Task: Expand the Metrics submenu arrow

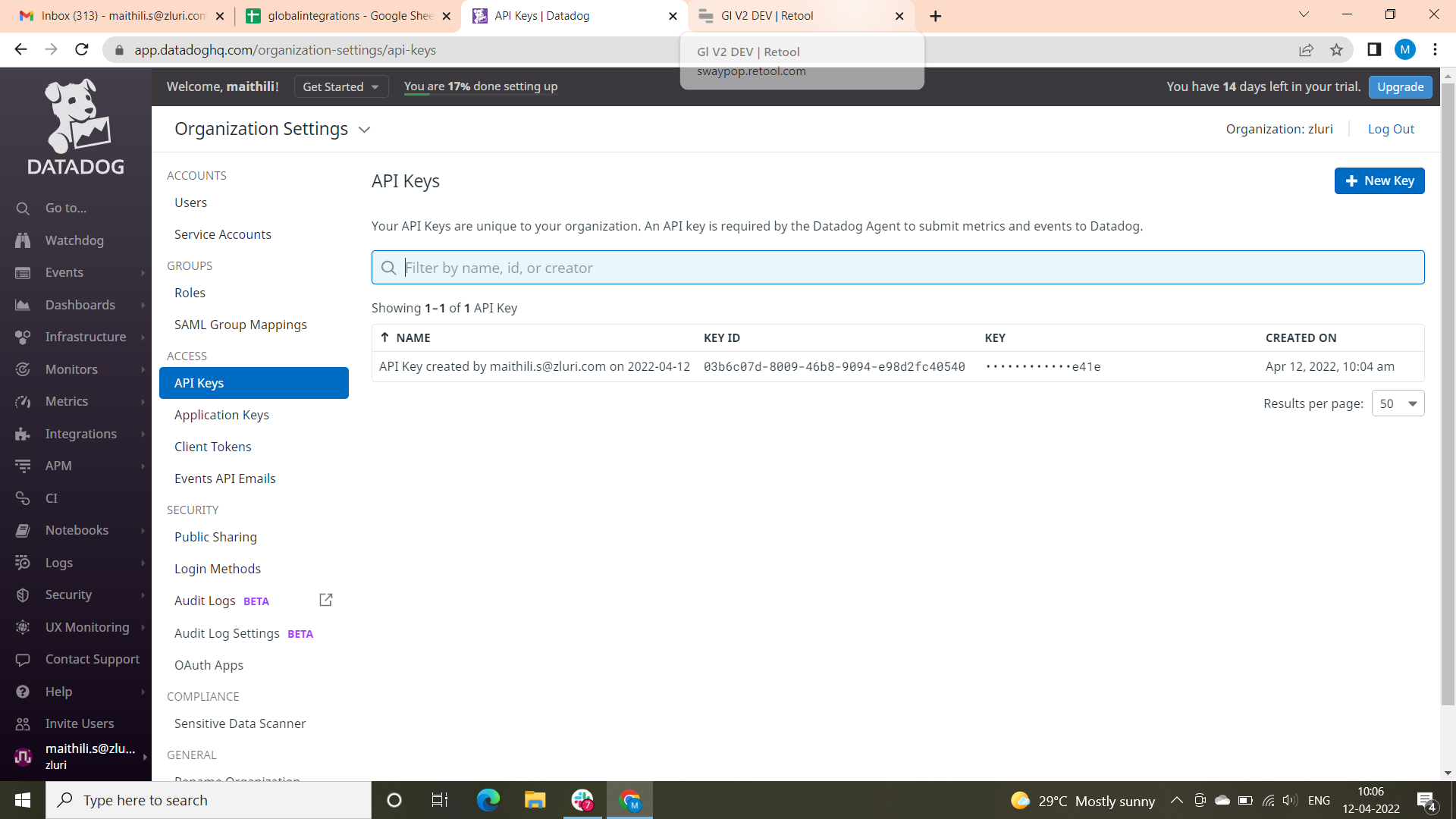Action: pos(143,402)
